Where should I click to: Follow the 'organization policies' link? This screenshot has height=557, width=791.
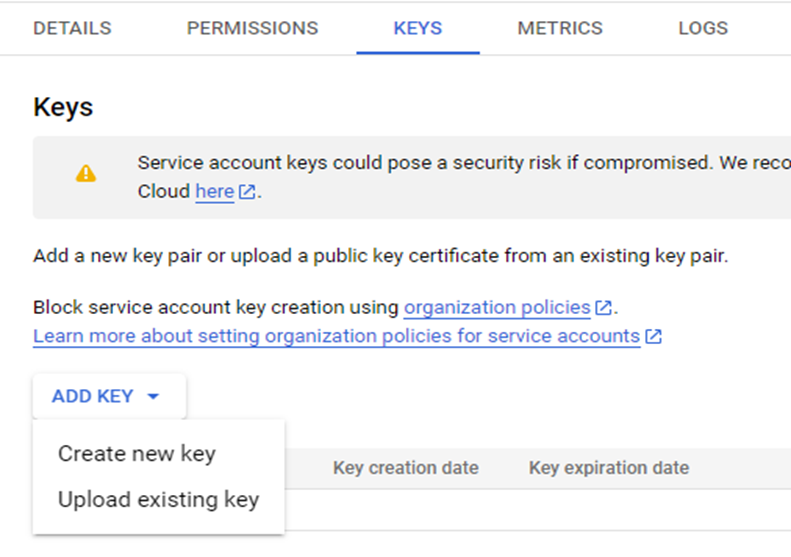click(x=497, y=307)
